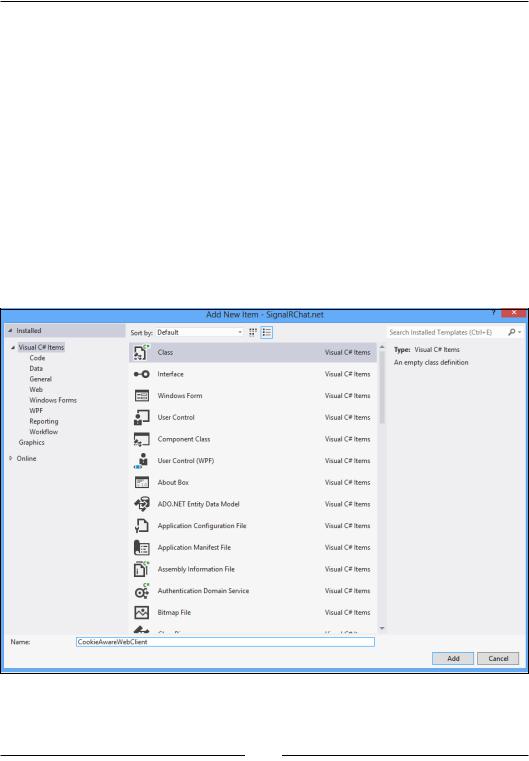Image resolution: width=529 pixels, height=761 pixels.
Task: Select the Workflow category
Action: [x=44, y=432]
